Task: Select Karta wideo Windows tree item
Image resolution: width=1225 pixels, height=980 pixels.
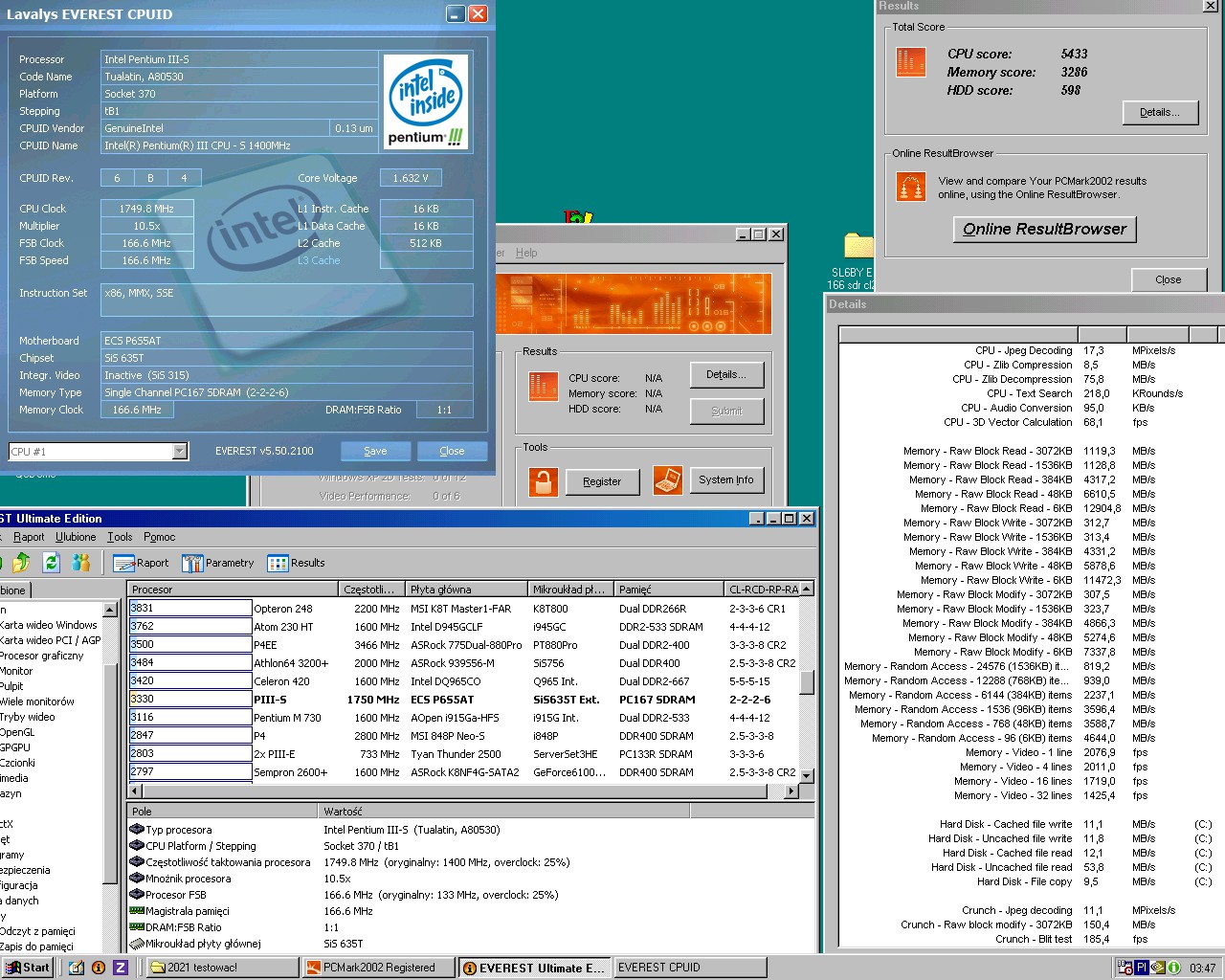Action: (48, 625)
